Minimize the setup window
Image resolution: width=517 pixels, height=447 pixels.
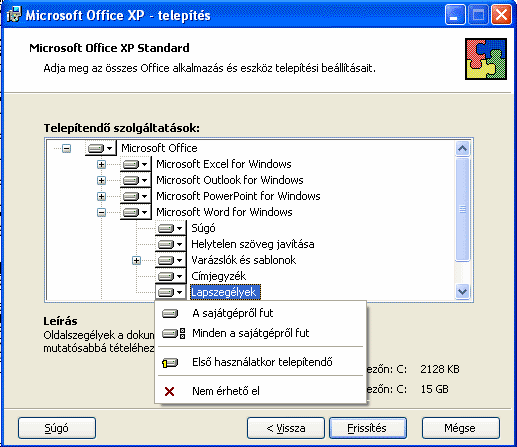[455, 15]
